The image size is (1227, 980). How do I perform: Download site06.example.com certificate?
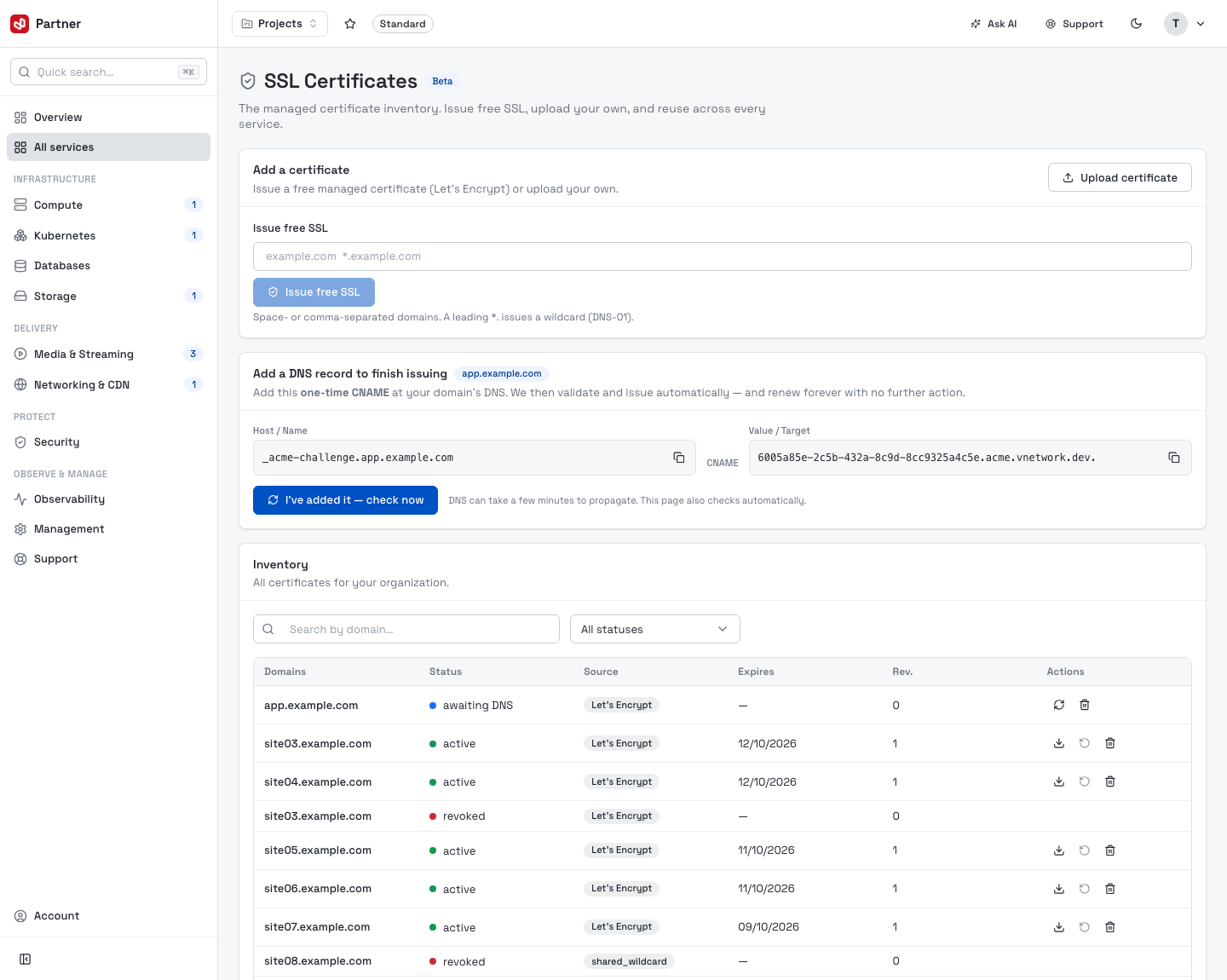pyautogui.click(x=1059, y=889)
